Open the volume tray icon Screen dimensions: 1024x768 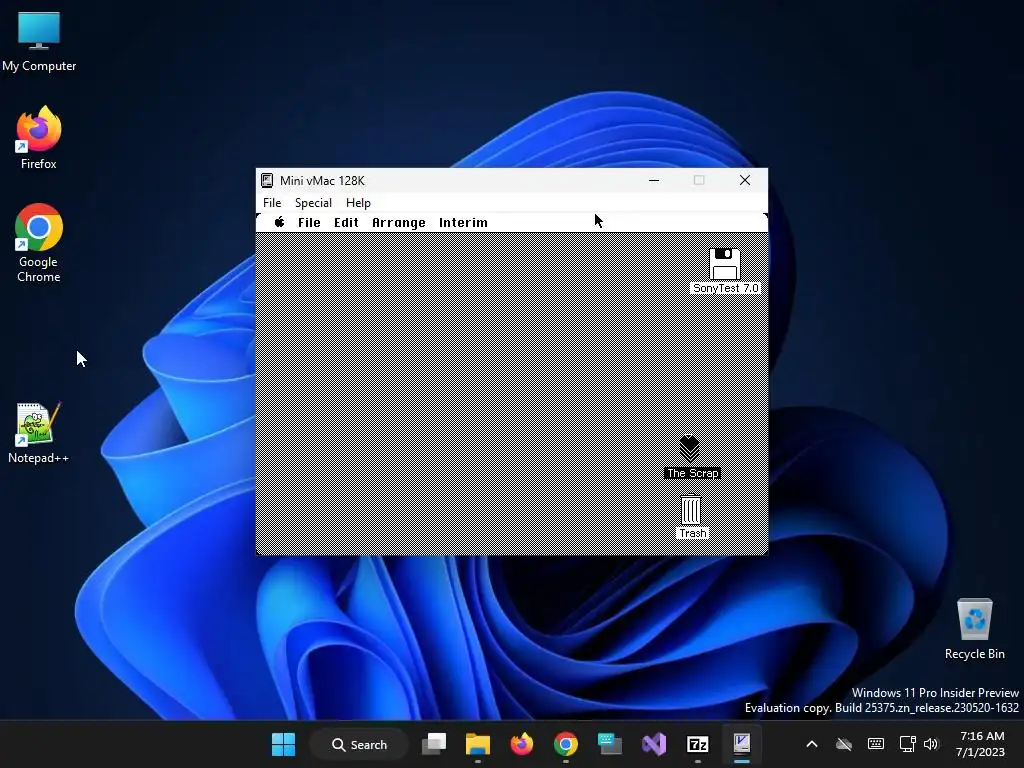tap(931, 744)
